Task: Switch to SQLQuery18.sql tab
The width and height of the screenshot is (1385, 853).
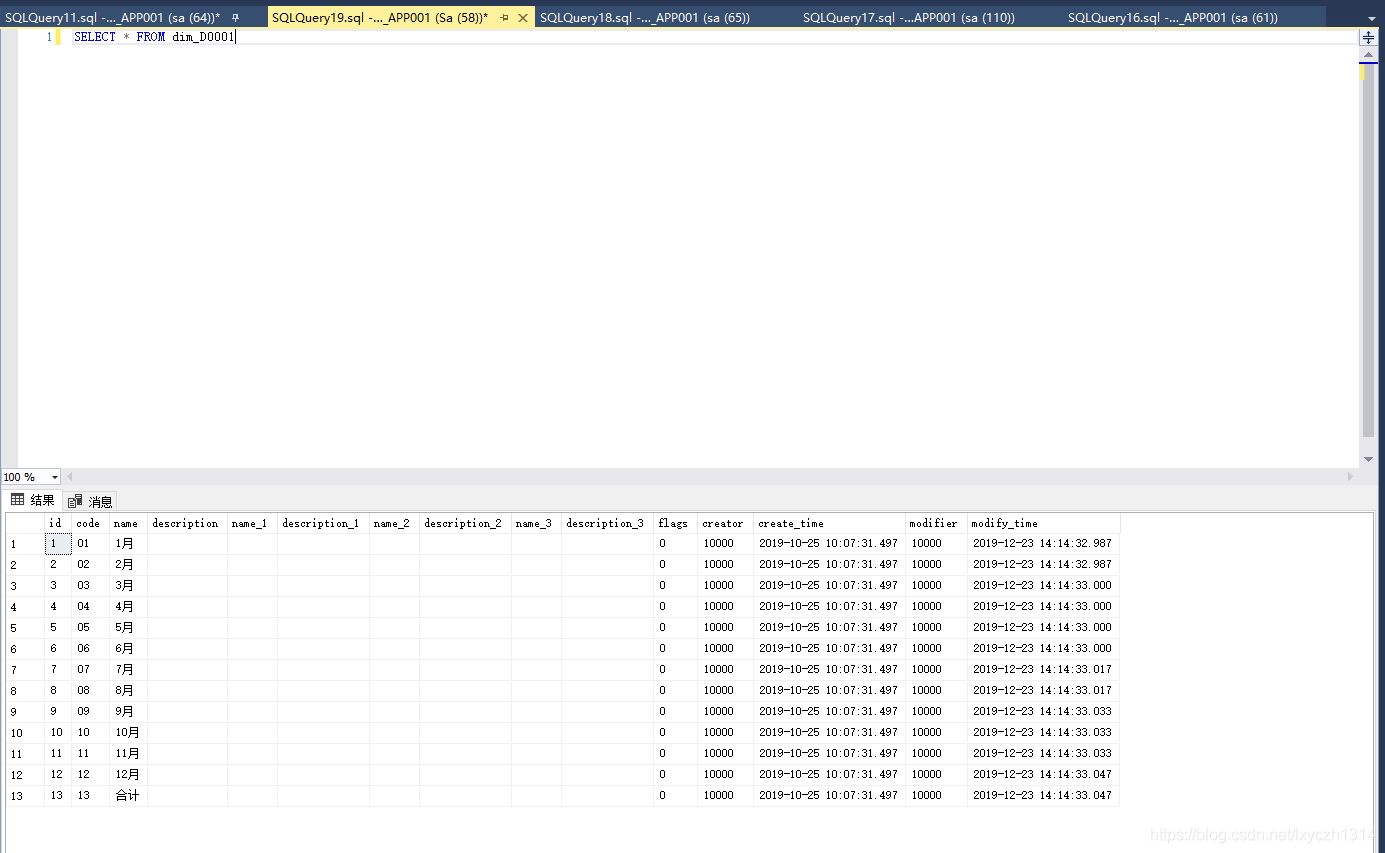Action: [x=645, y=18]
